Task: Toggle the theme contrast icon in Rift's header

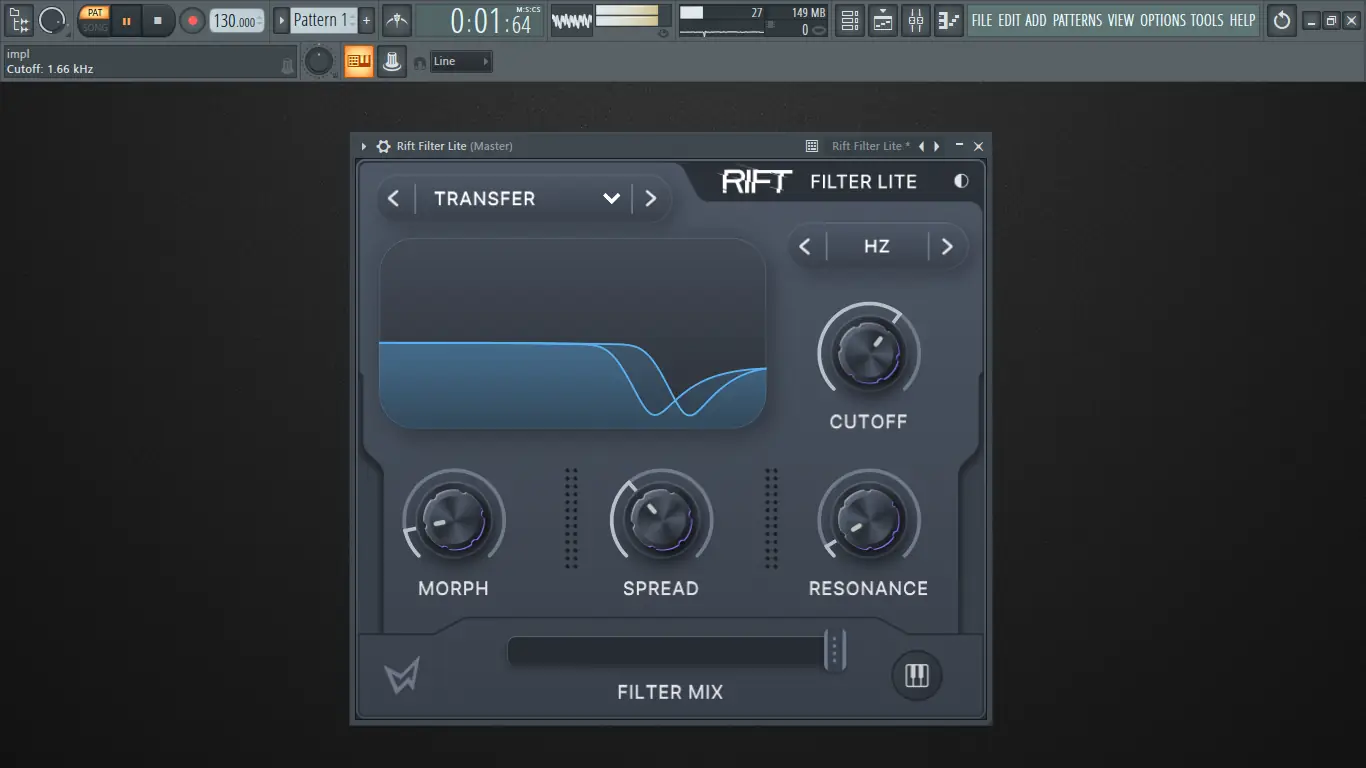Action: [961, 181]
